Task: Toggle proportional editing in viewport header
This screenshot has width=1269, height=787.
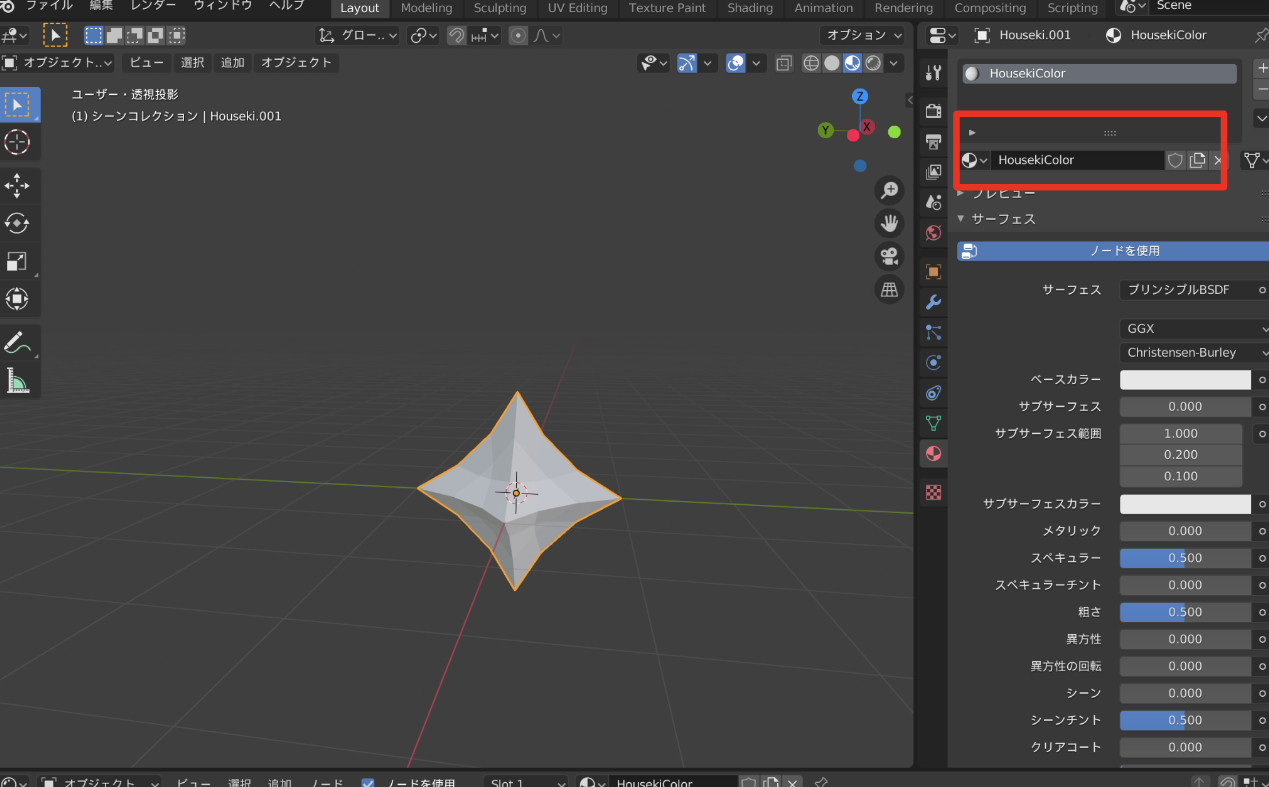Action: point(518,35)
